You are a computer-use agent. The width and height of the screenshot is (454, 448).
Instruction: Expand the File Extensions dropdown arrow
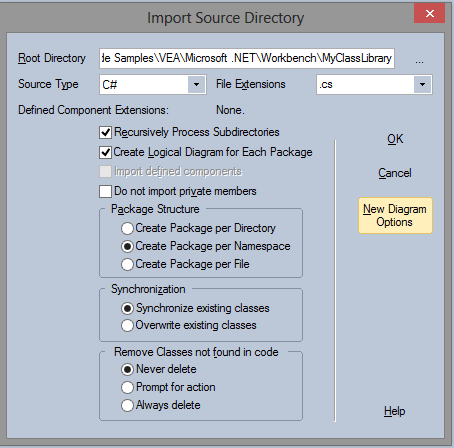[x=422, y=84]
